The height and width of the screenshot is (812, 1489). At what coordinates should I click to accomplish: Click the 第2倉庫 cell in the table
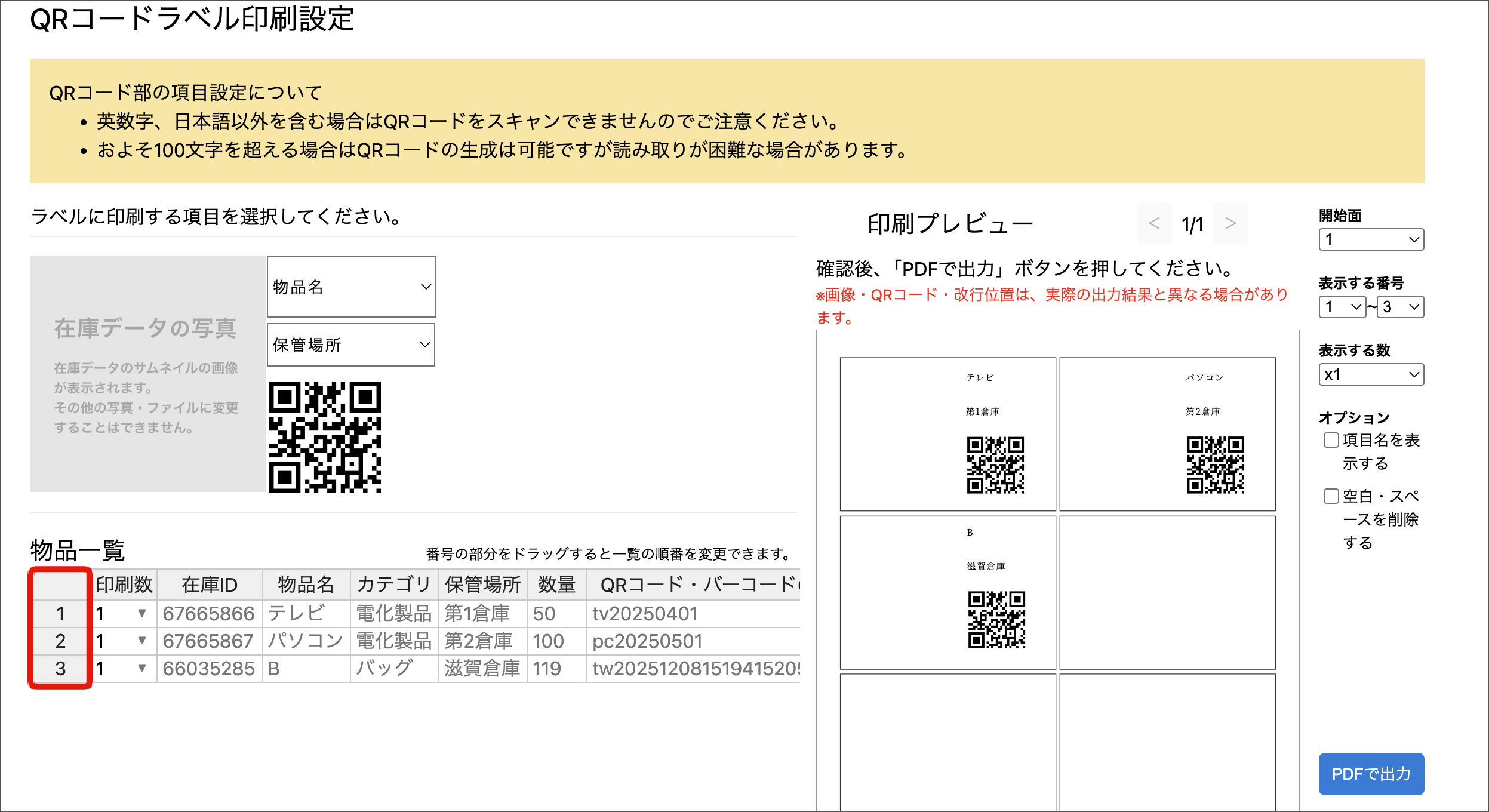point(482,641)
